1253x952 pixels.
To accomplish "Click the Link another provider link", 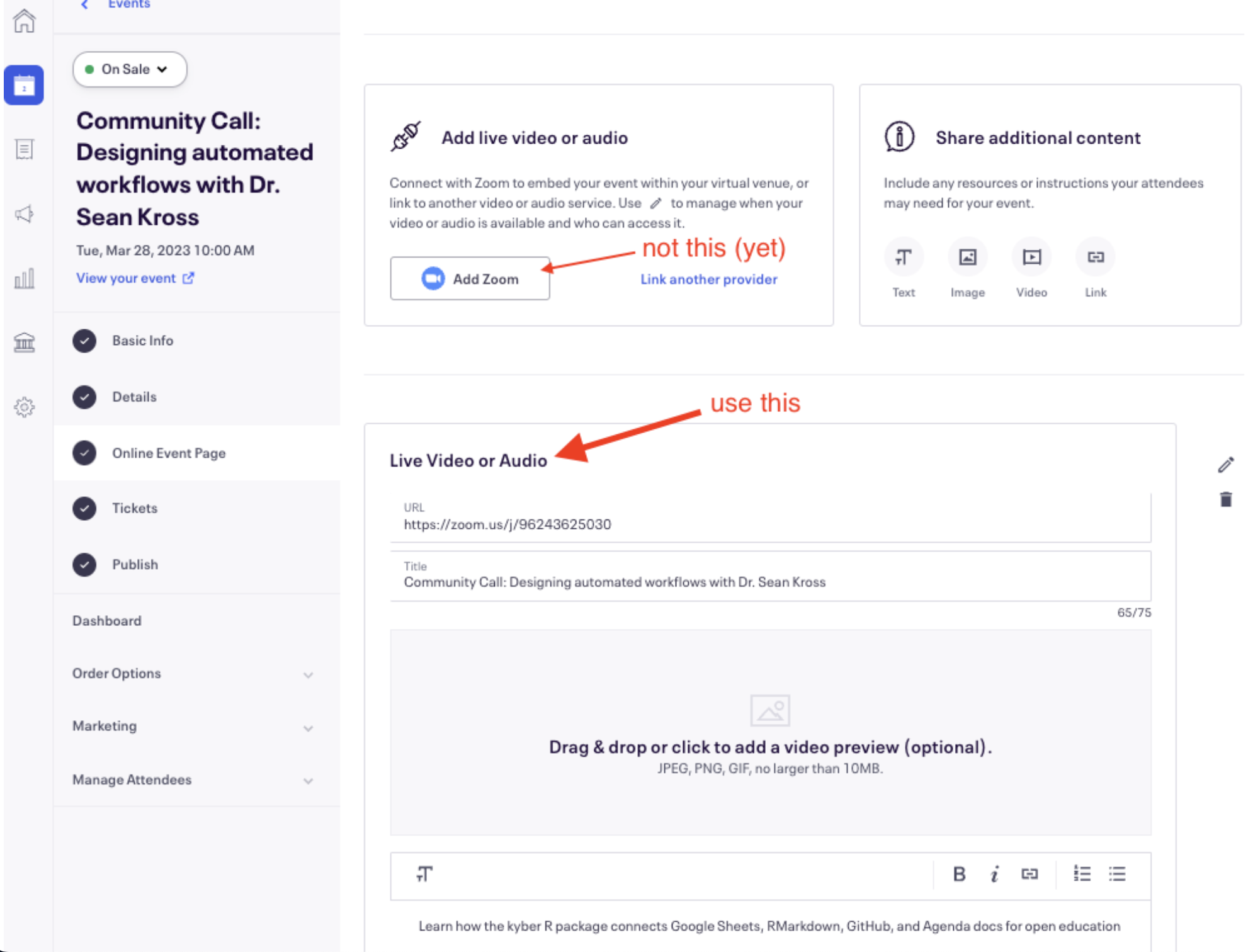I will tap(708, 279).
